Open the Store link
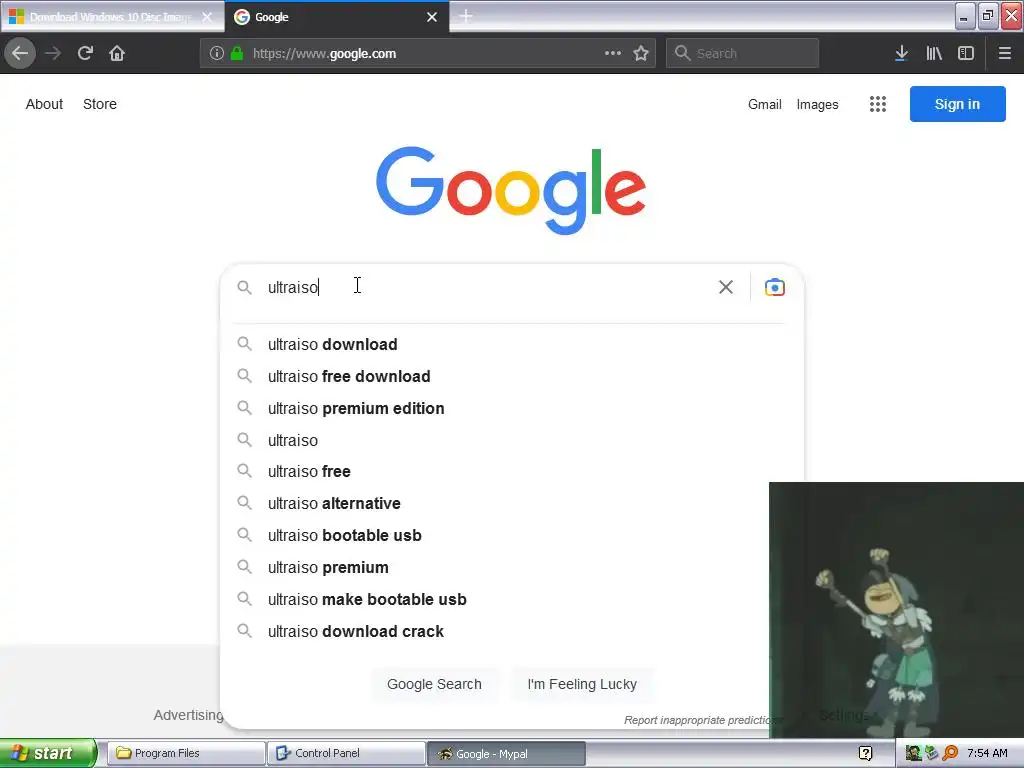The width and height of the screenshot is (1024, 768). tap(100, 104)
